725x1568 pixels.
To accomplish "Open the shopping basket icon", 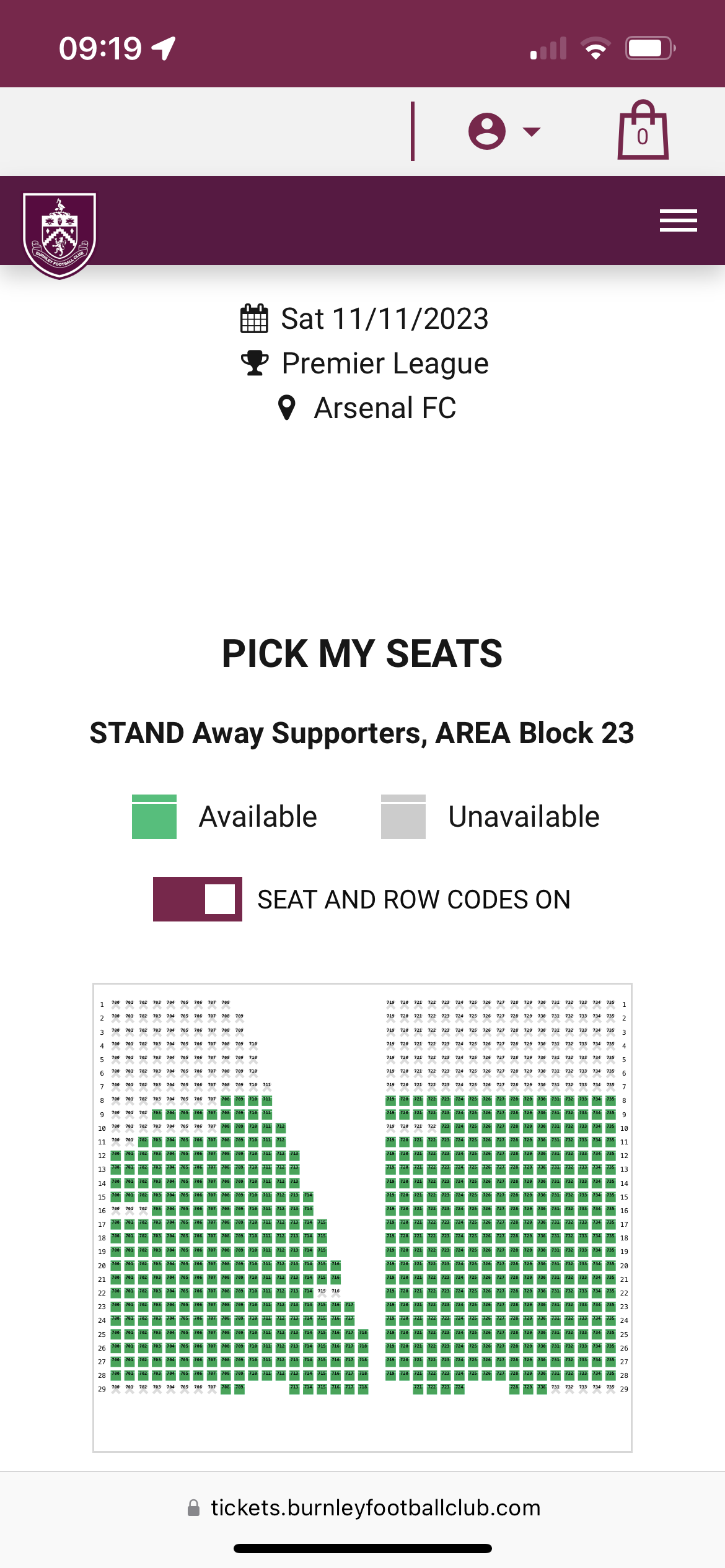I will 643,131.
